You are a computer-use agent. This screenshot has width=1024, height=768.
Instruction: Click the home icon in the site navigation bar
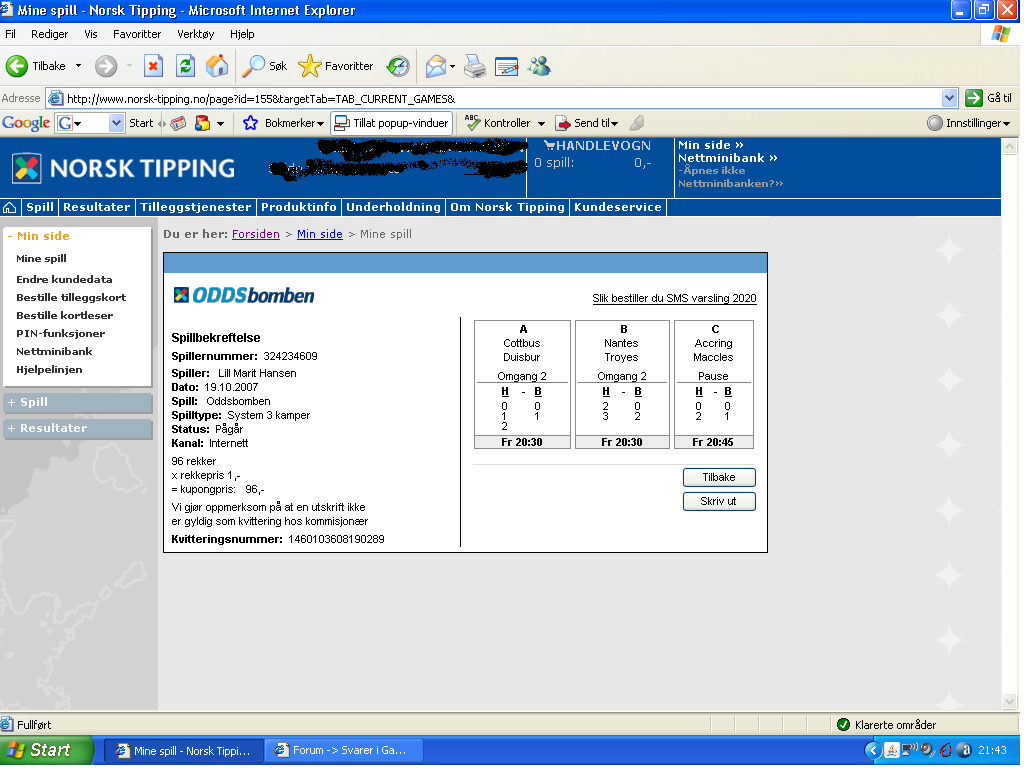tap(10, 208)
